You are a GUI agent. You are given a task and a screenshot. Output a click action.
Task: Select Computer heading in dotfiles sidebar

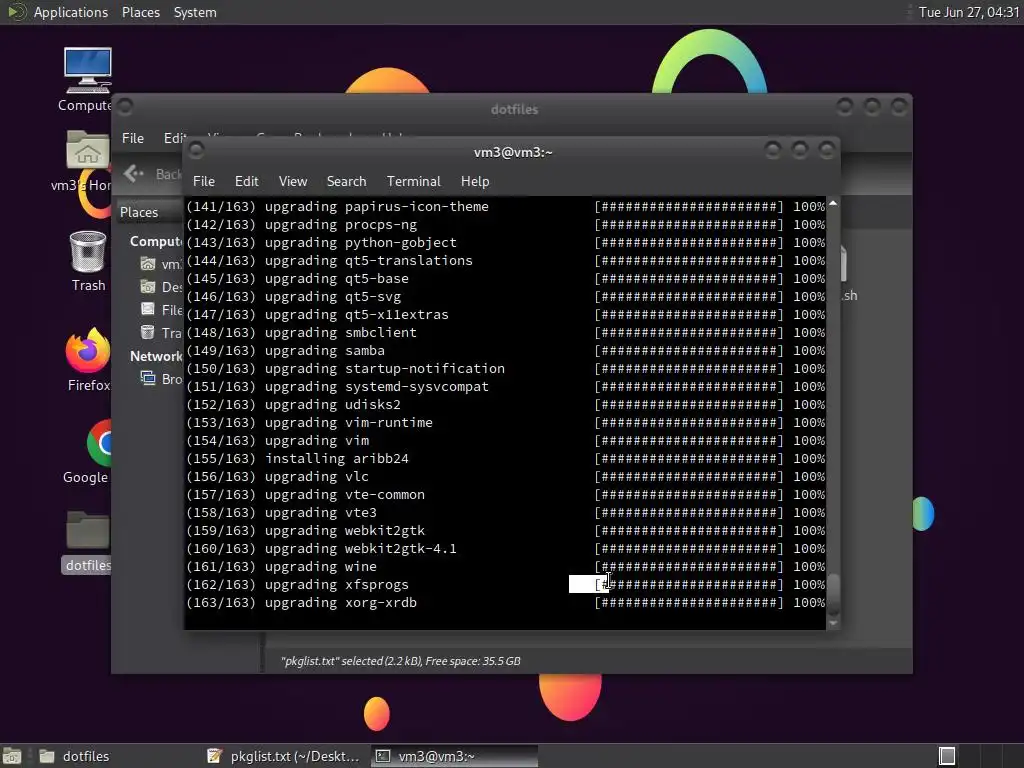pyautogui.click(x=155, y=241)
